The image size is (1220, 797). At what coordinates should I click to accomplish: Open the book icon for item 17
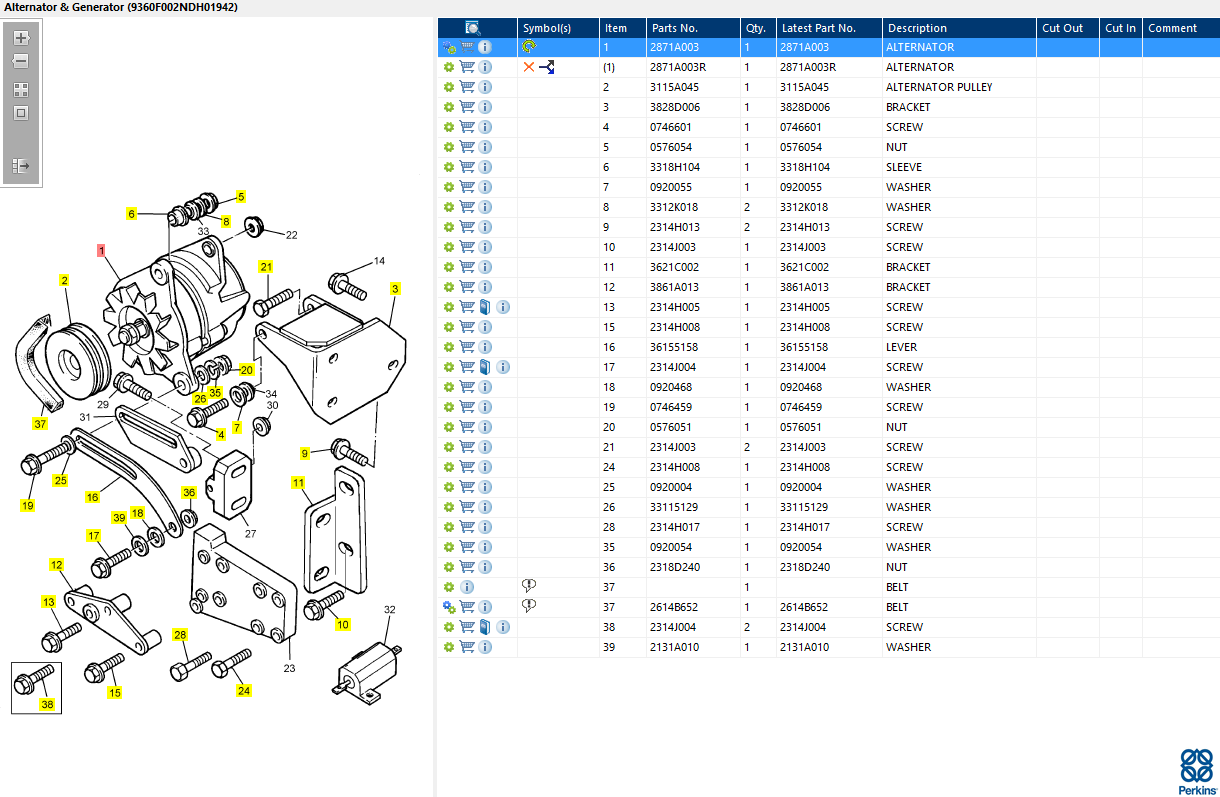pyautogui.click(x=485, y=367)
